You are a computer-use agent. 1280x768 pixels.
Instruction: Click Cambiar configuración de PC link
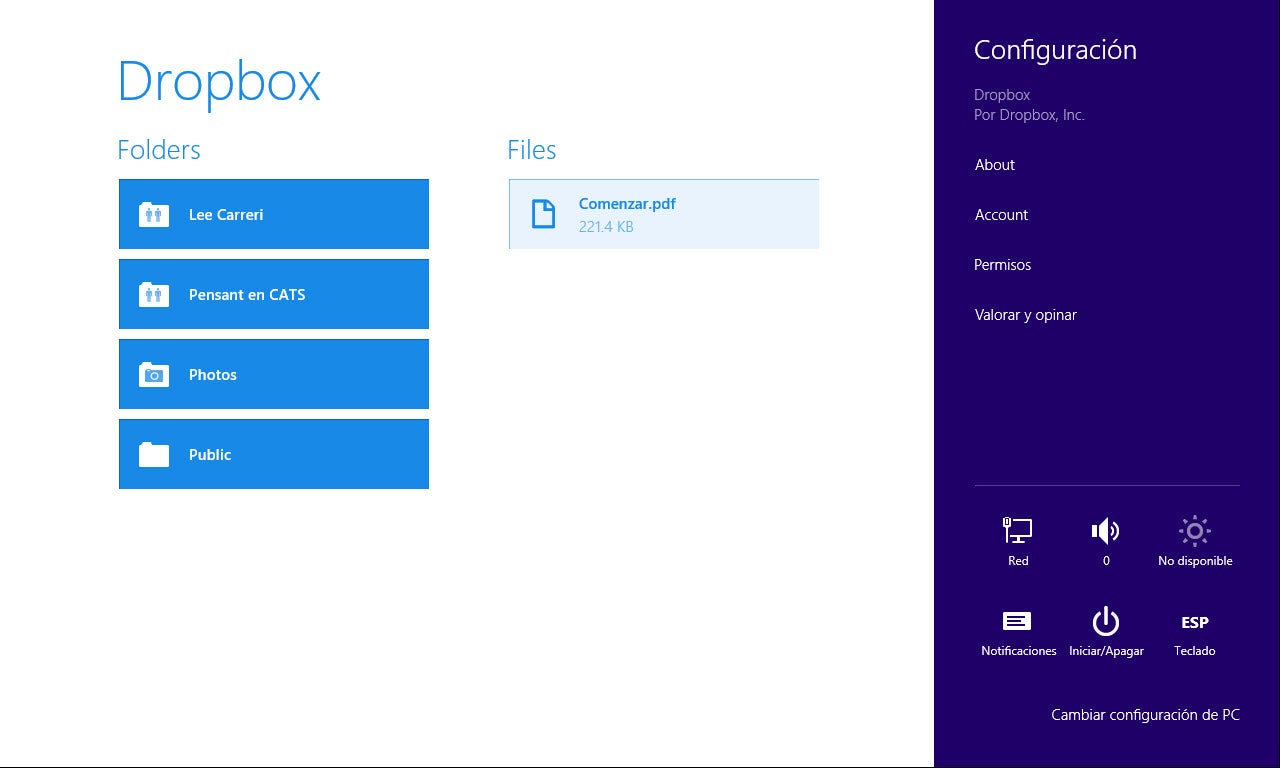(1146, 715)
